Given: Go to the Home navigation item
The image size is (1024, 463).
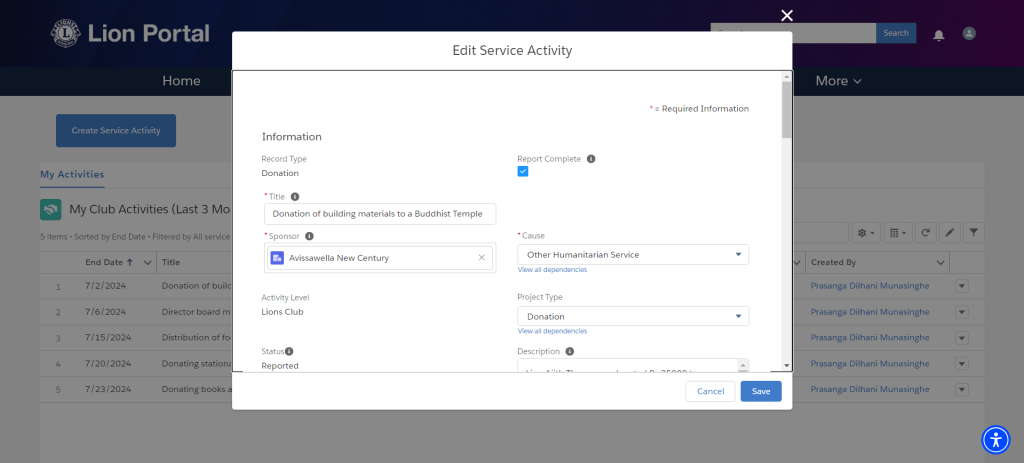Looking at the screenshot, I should (x=181, y=81).
